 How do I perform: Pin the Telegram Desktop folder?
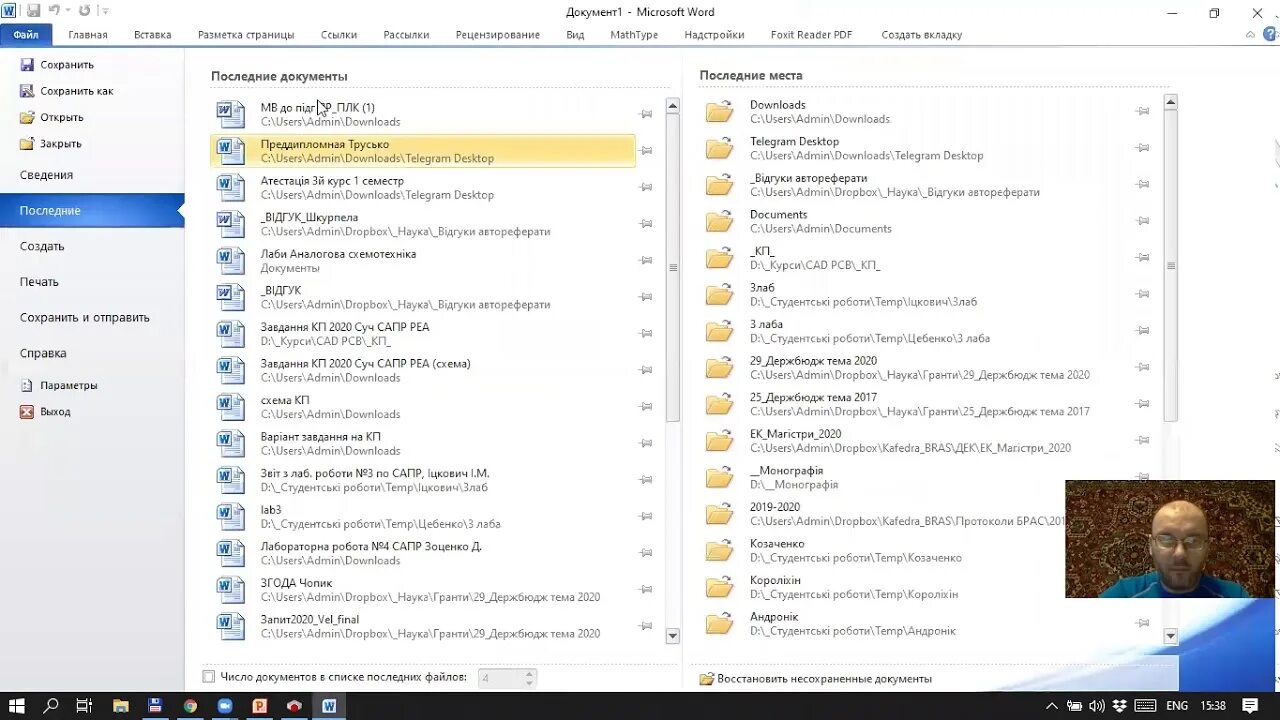pyautogui.click(x=1143, y=148)
